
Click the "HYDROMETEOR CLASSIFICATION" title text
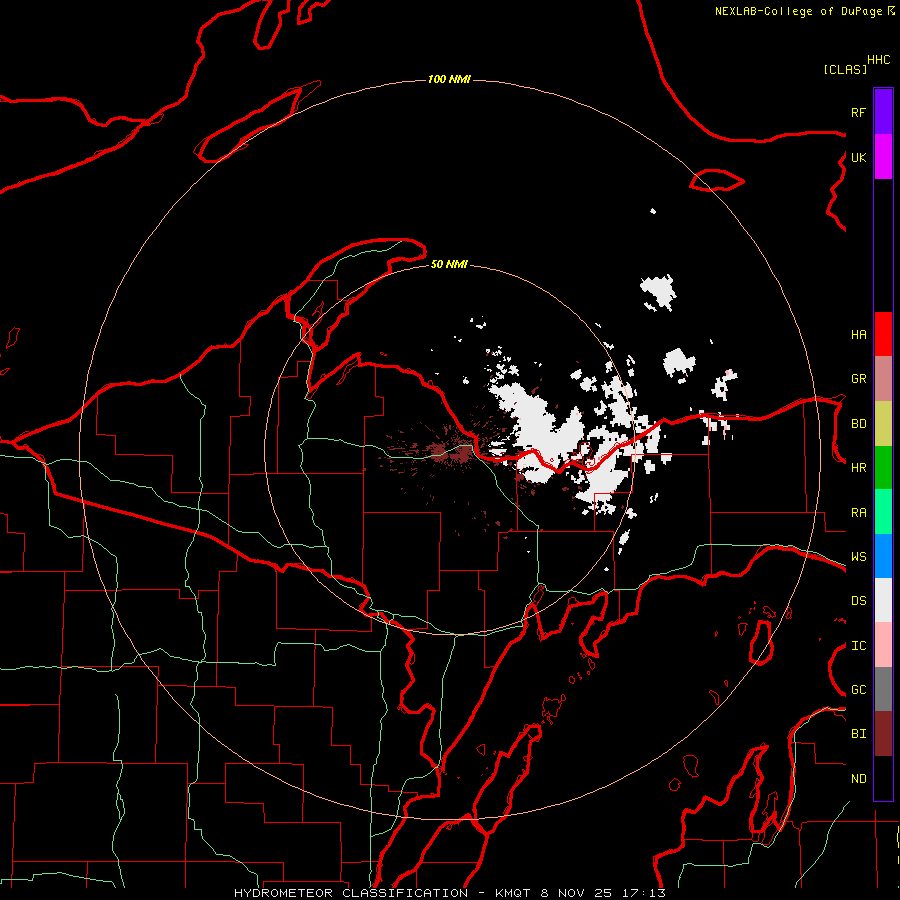[x=351, y=893]
